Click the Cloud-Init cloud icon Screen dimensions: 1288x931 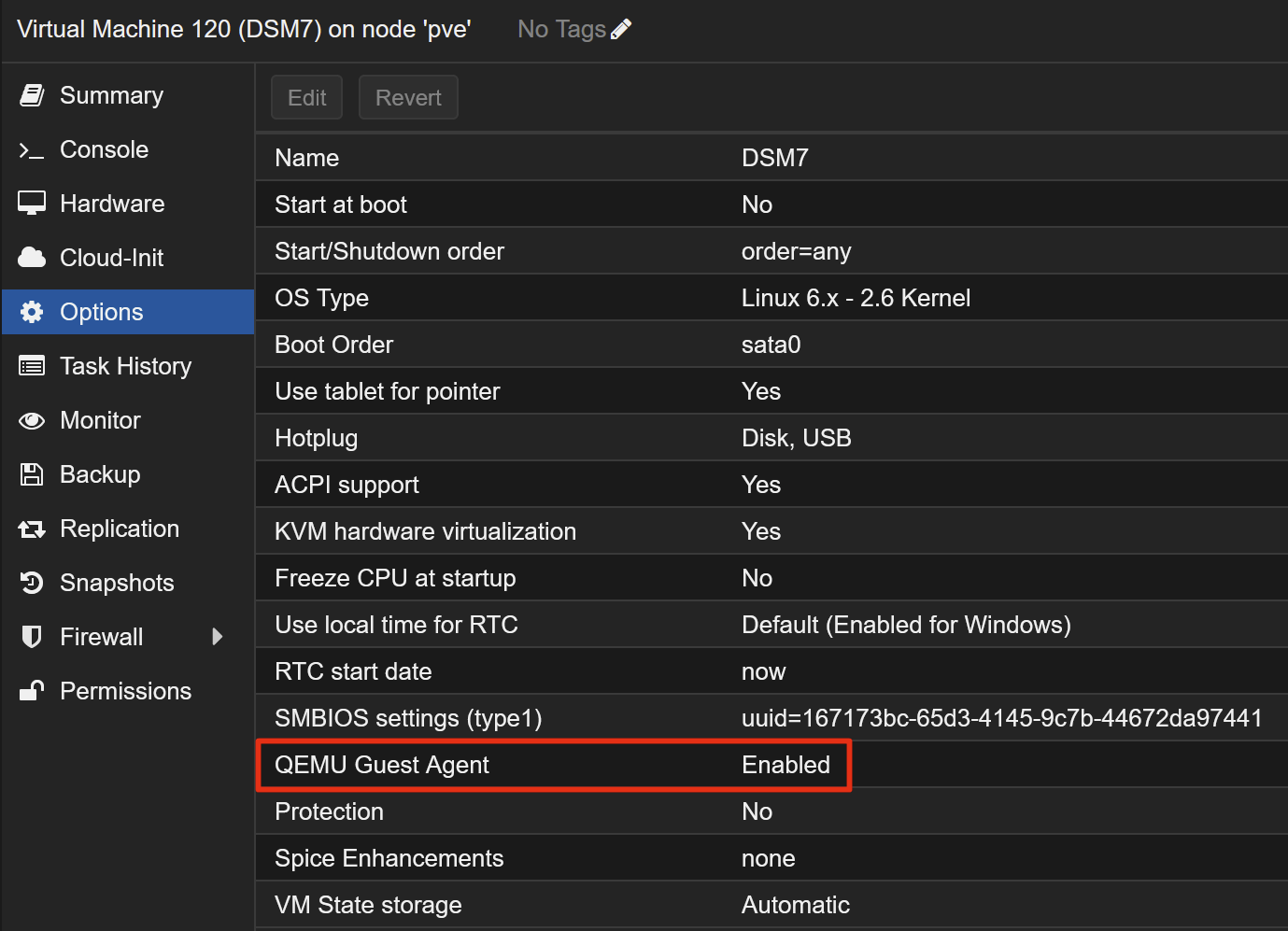click(32, 258)
